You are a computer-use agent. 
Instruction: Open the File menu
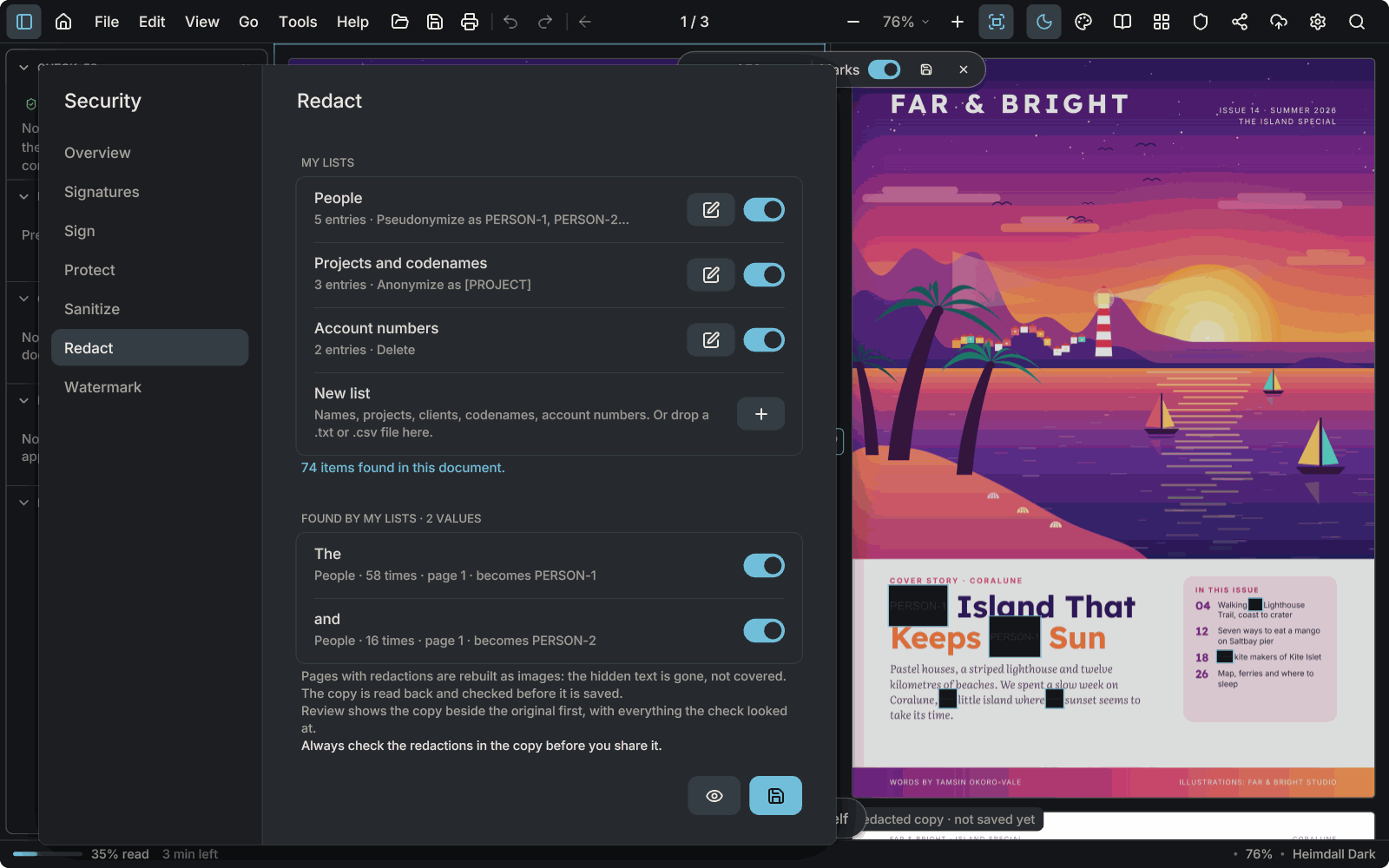(x=107, y=22)
